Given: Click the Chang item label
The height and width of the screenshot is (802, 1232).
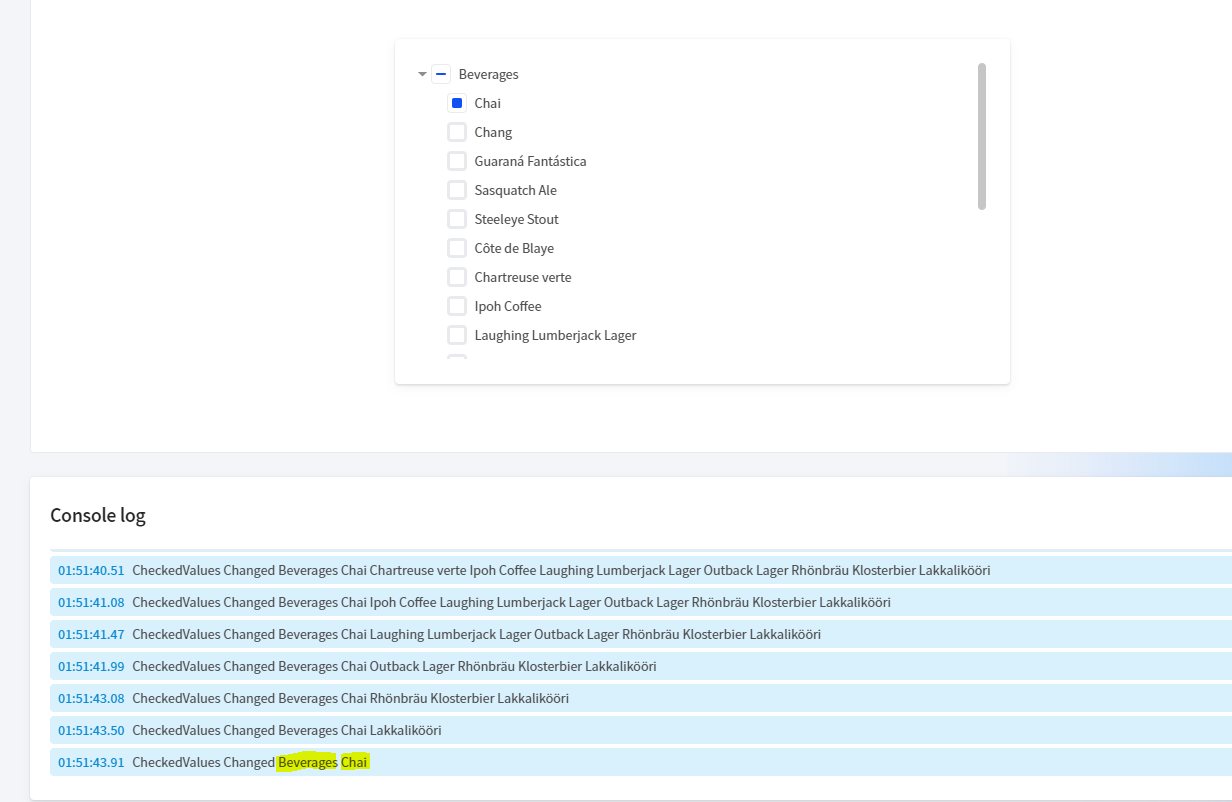Looking at the screenshot, I should click(x=493, y=132).
